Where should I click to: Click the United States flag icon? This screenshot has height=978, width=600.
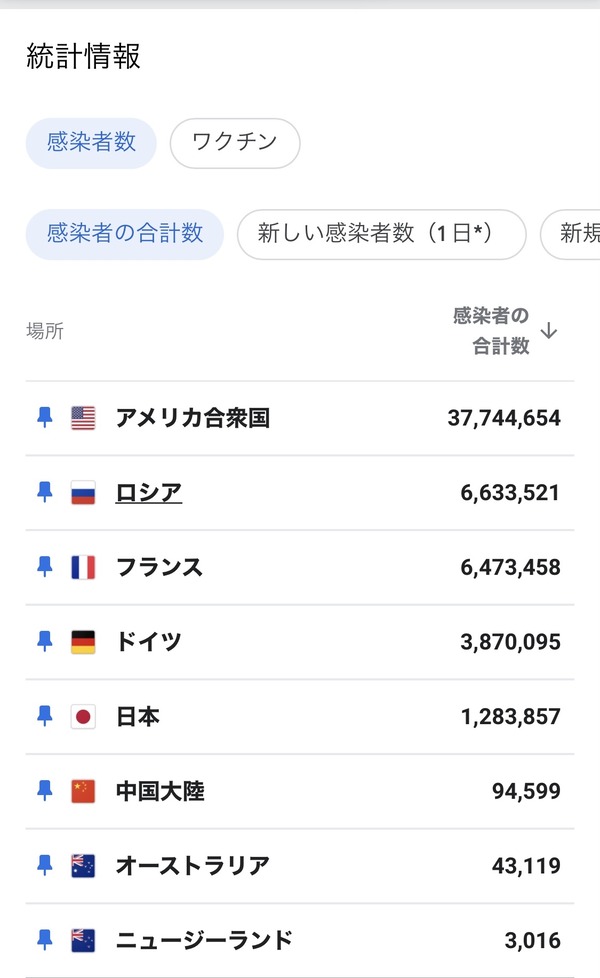83,418
